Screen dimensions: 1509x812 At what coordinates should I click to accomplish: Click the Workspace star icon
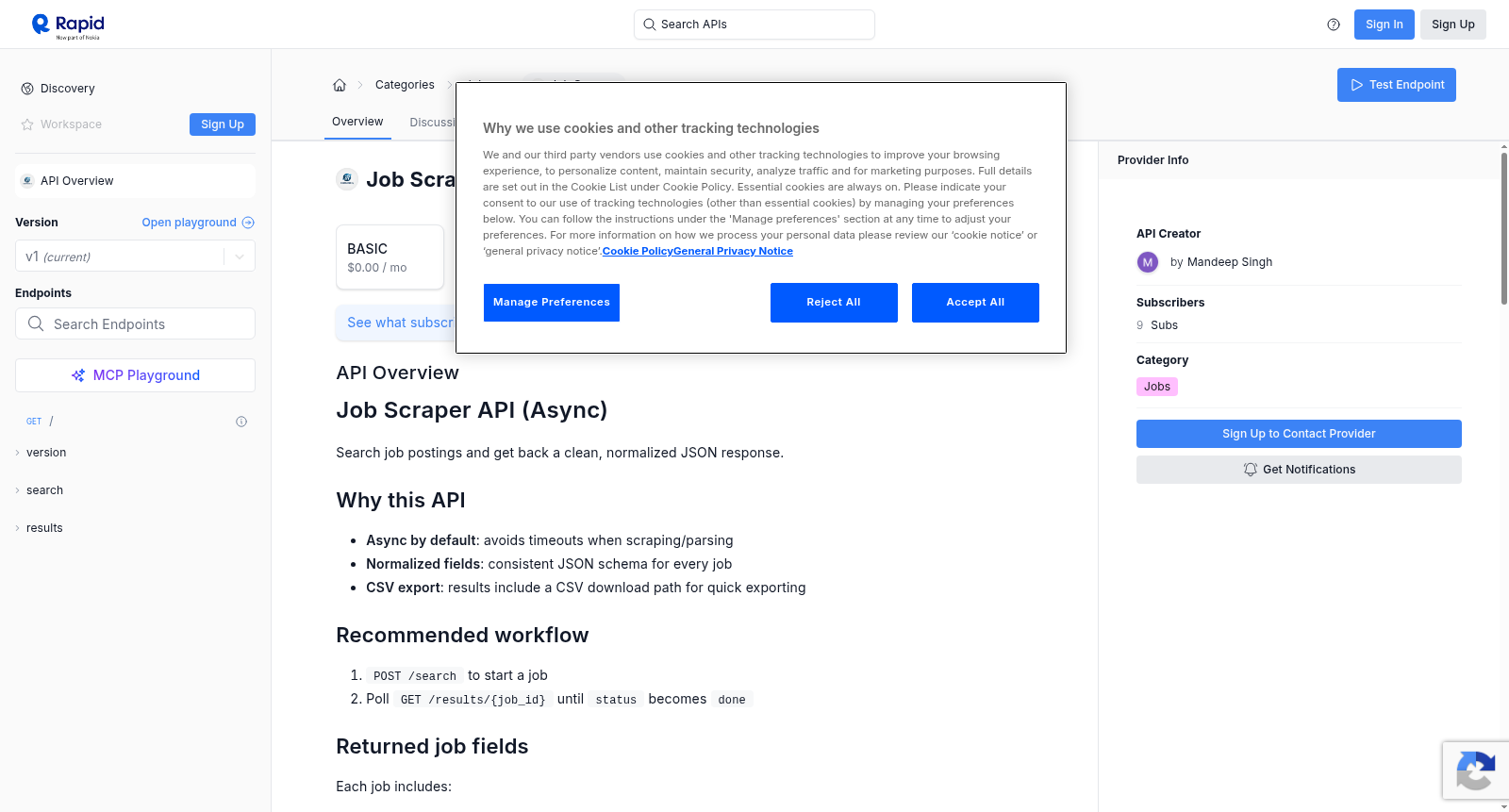tap(27, 124)
